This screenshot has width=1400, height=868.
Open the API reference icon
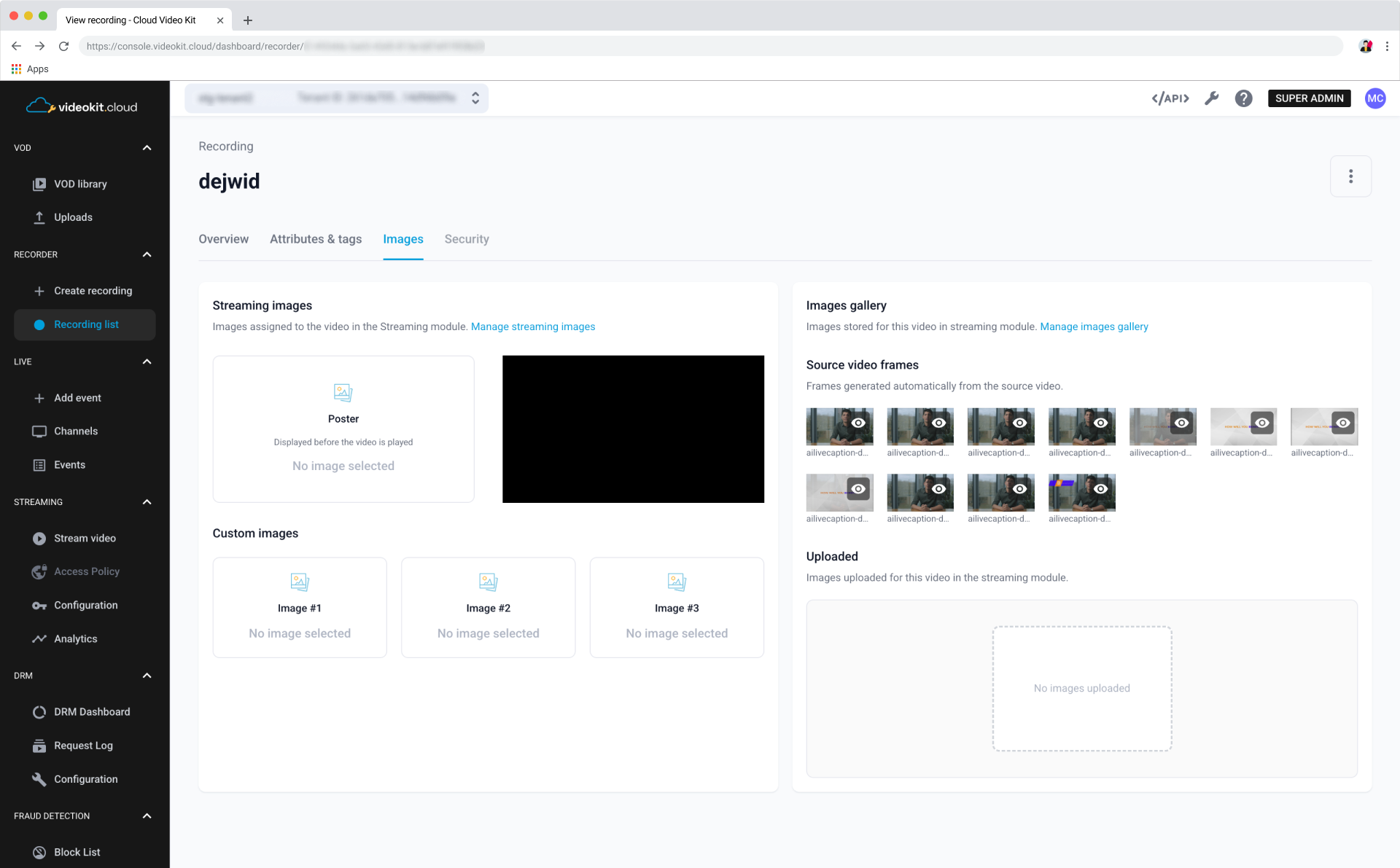click(x=1170, y=98)
